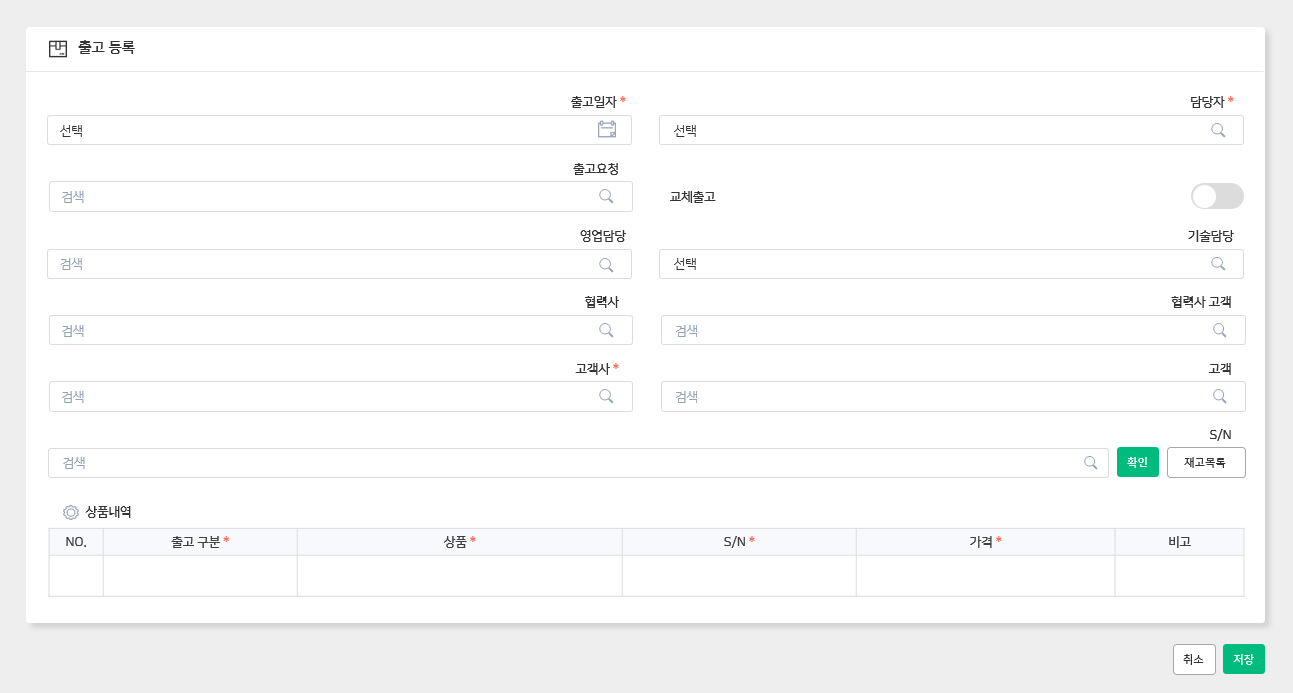Open the 담당자 selection field
This screenshot has height=693, width=1293.
(951, 130)
